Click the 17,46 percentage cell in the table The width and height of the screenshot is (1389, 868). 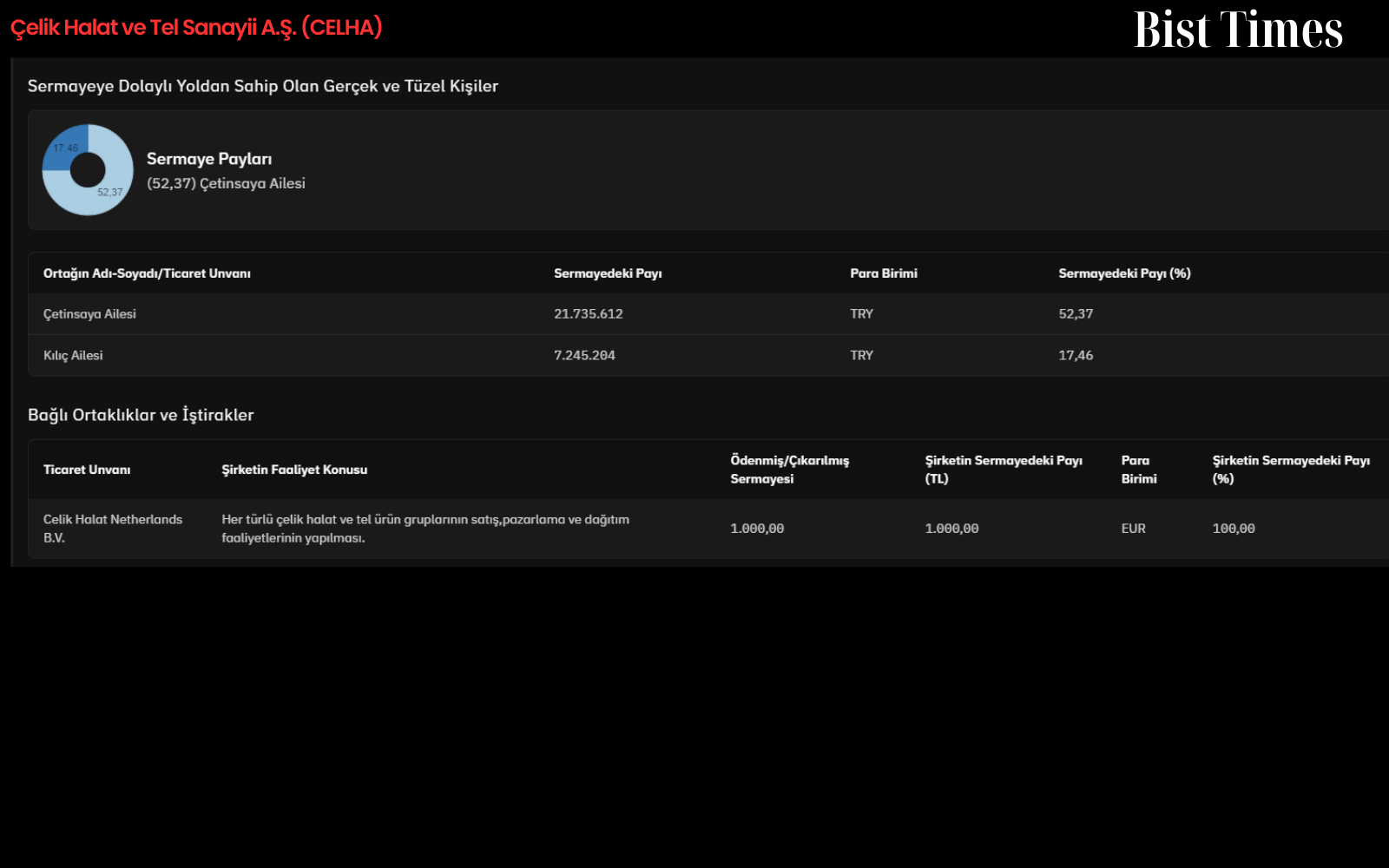(1076, 355)
